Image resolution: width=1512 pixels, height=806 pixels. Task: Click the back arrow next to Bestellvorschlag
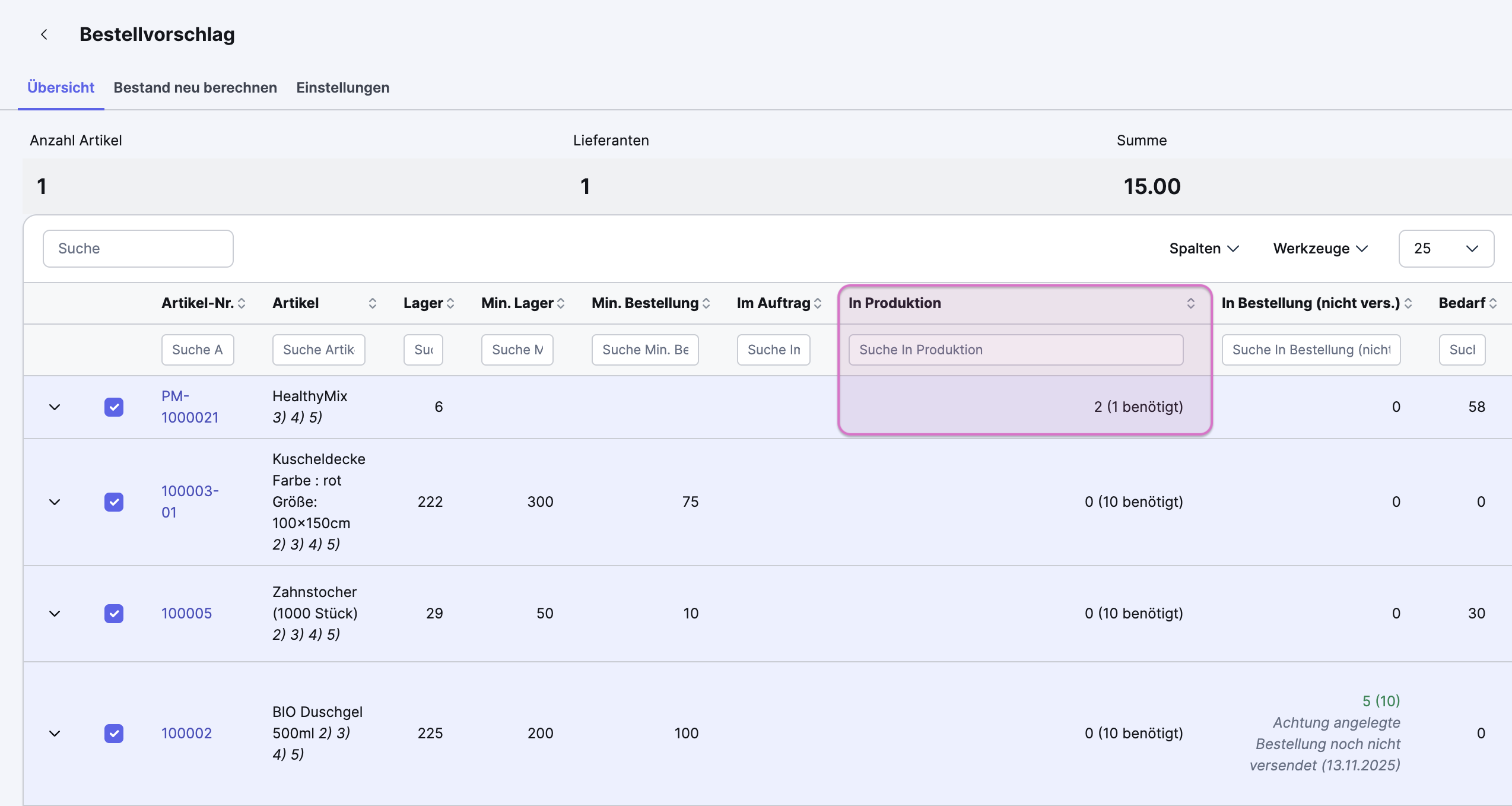44,34
